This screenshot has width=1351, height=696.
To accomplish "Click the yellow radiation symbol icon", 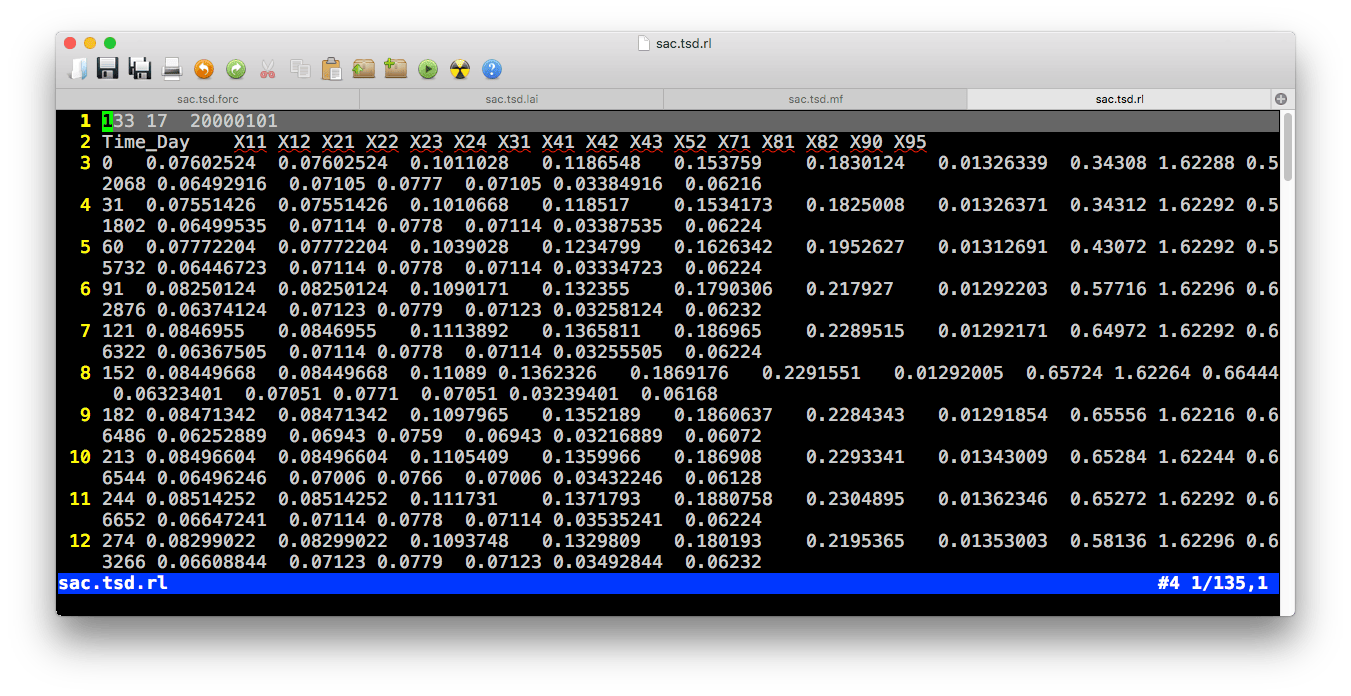I will (460, 69).
